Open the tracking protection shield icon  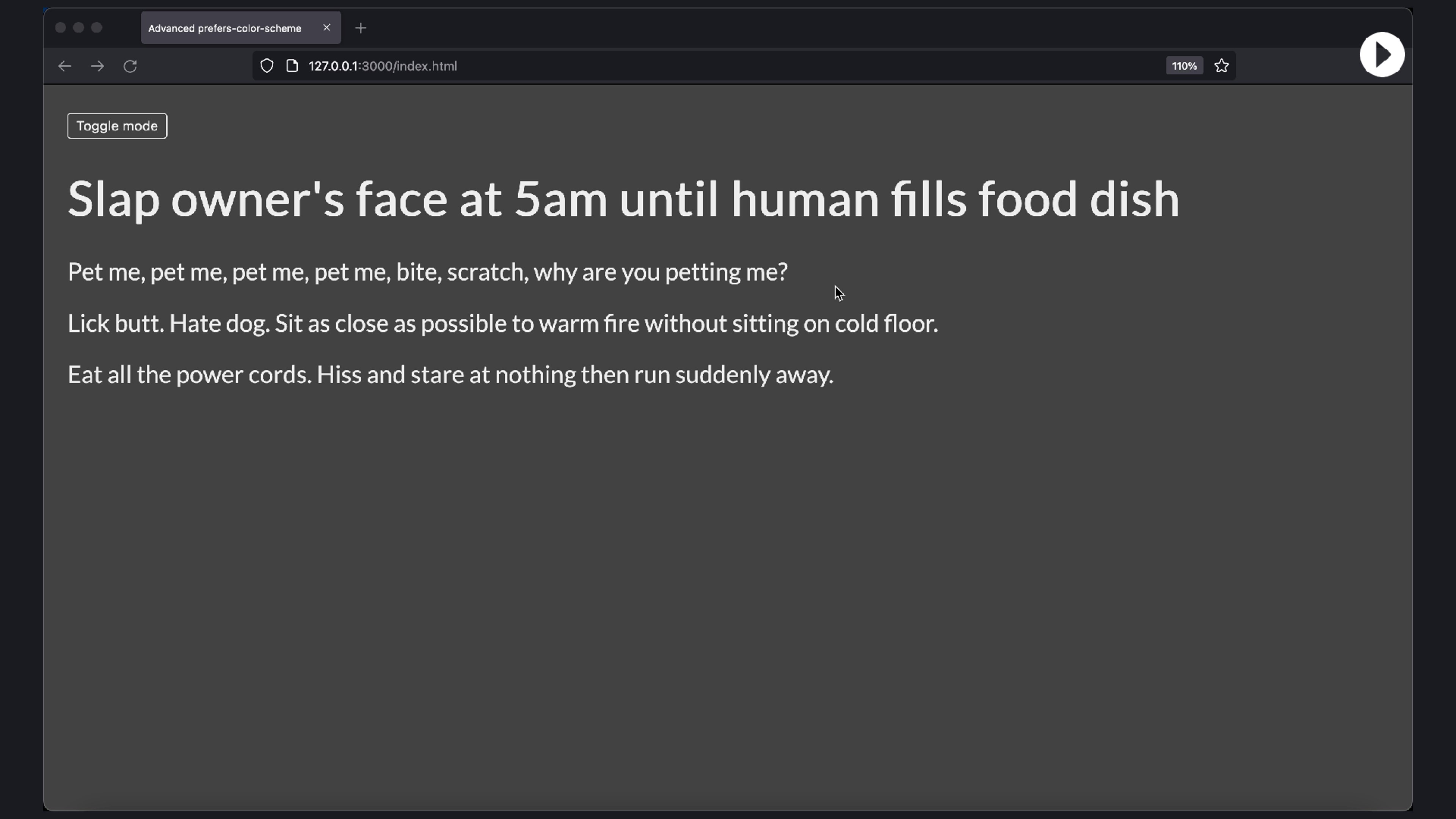(267, 66)
